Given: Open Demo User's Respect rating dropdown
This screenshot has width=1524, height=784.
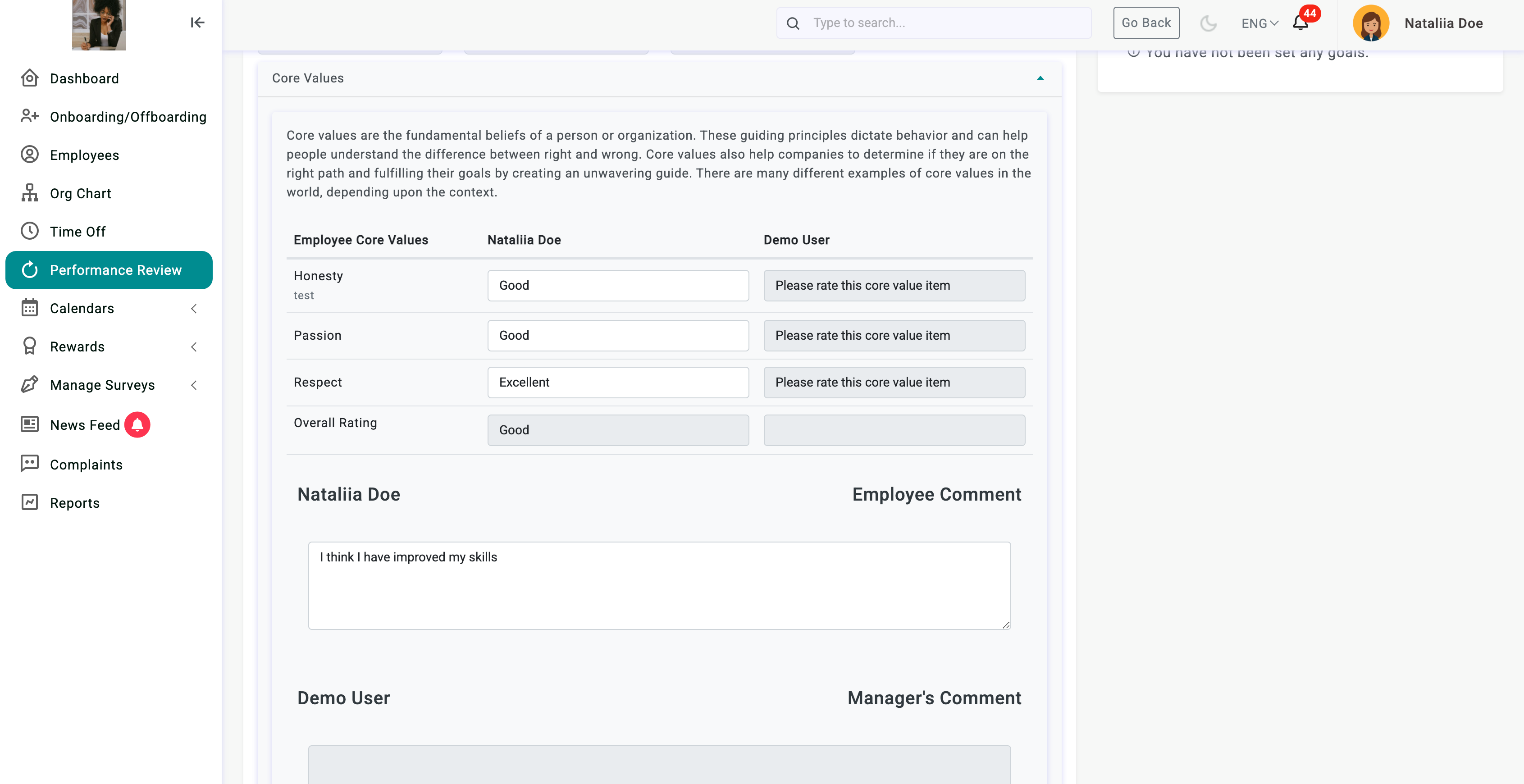Looking at the screenshot, I should point(894,382).
